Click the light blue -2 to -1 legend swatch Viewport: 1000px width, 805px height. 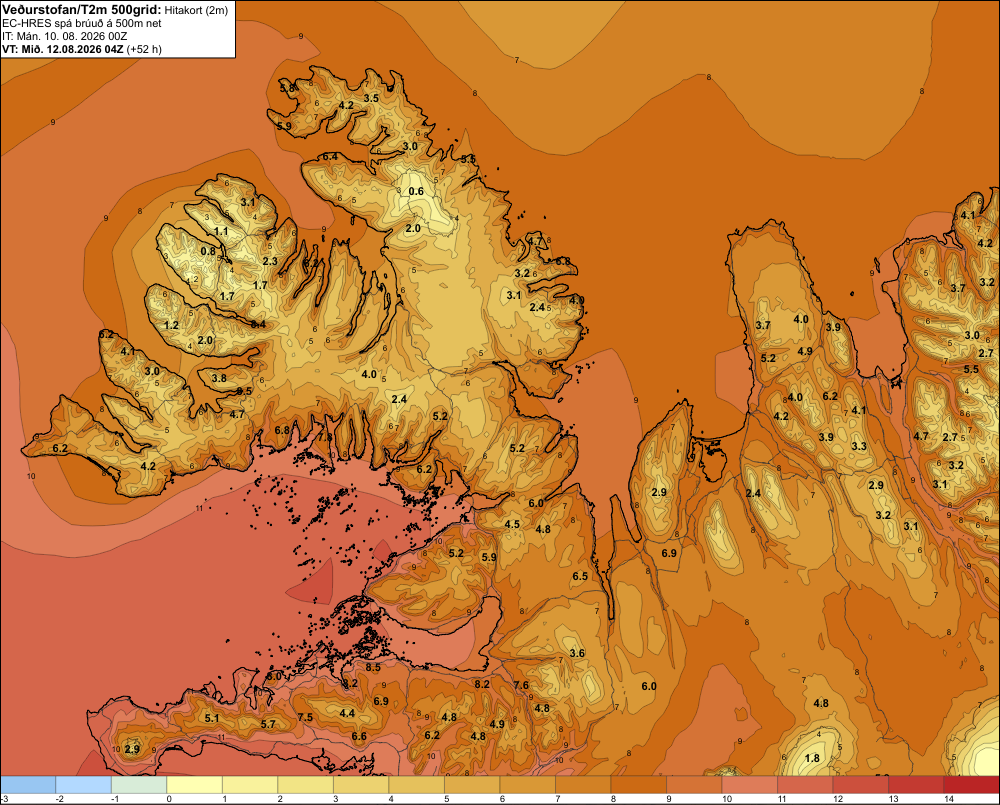84,785
